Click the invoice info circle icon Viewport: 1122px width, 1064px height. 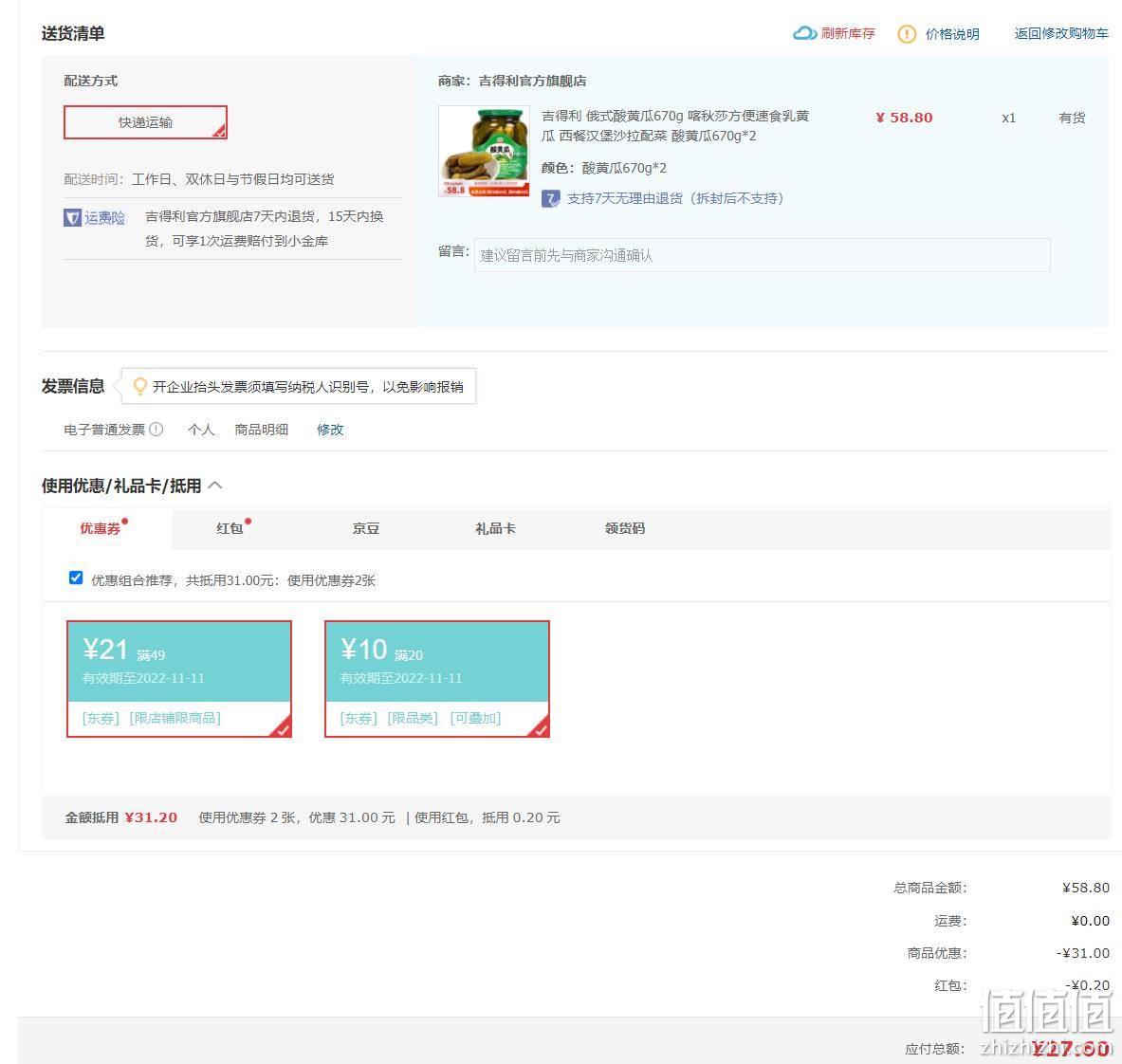[x=156, y=430]
